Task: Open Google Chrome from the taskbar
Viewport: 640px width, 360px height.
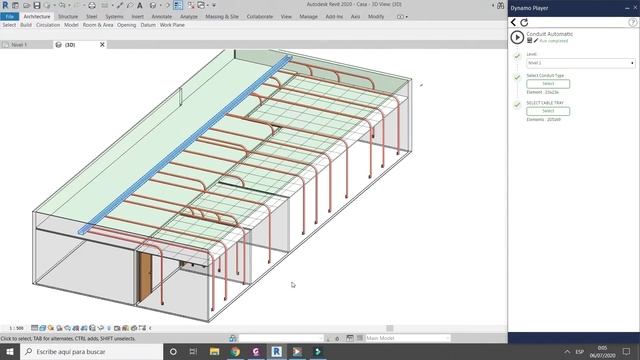Action: point(235,351)
